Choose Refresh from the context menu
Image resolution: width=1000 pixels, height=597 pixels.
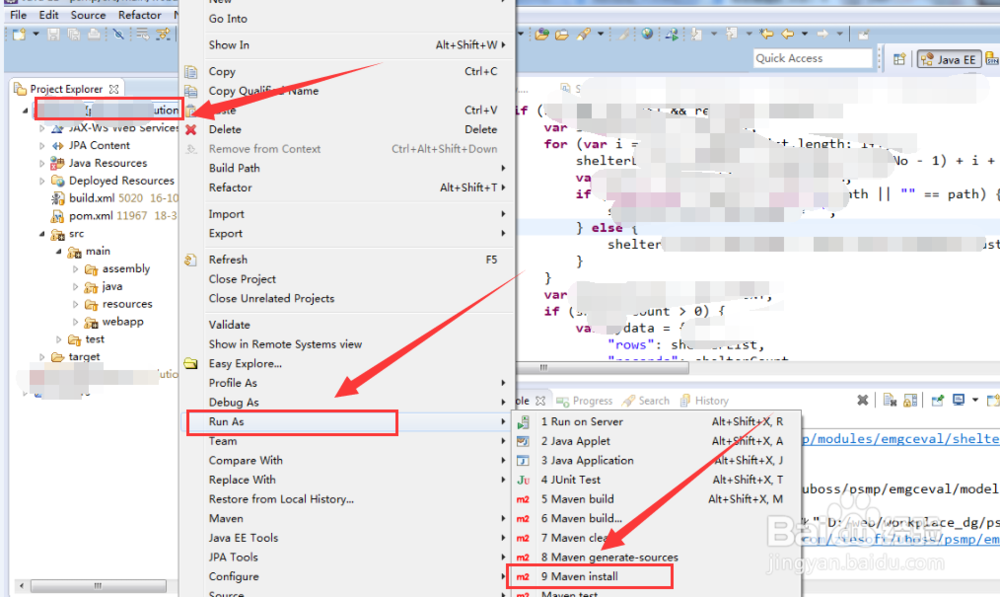coord(349,260)
